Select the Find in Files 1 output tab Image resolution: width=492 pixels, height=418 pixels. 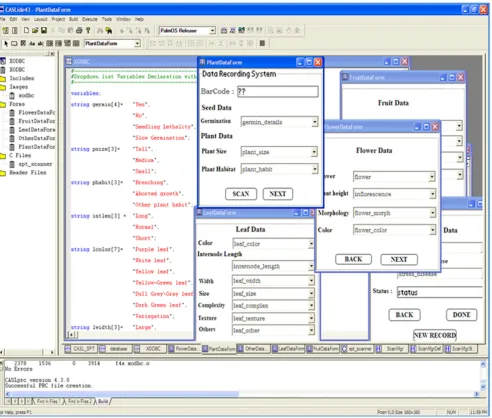(48, 401)
